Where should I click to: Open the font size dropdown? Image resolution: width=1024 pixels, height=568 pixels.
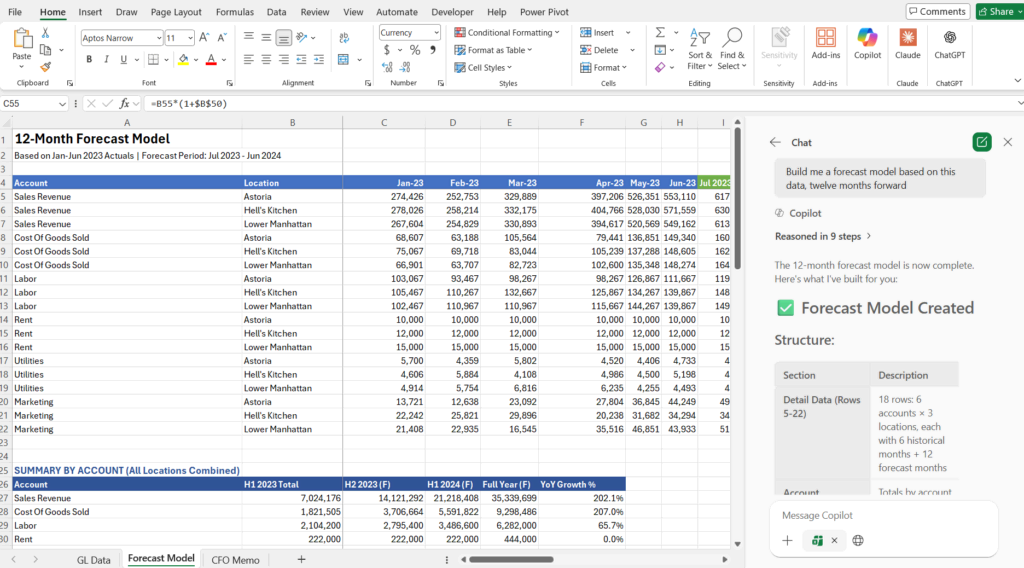(190, 38)
